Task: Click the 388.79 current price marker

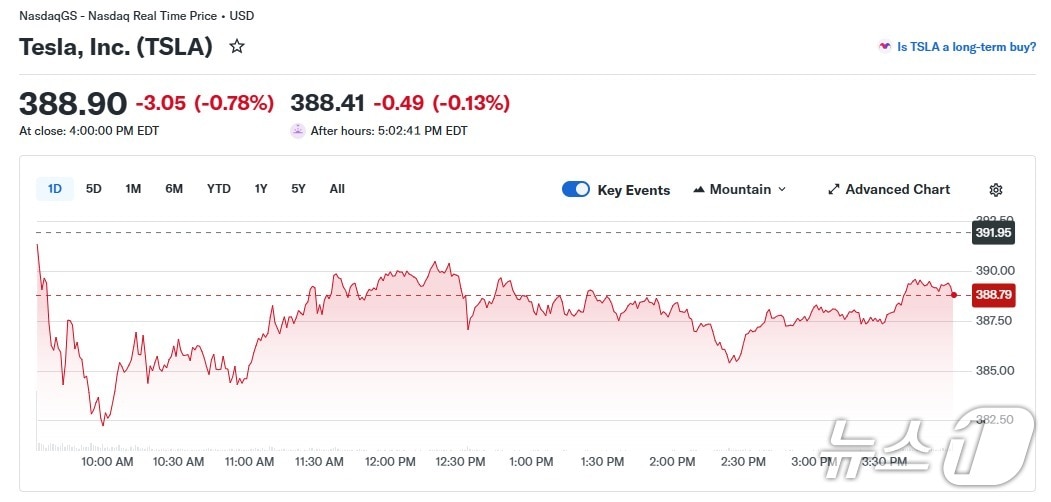Action: tap(994, 295)
